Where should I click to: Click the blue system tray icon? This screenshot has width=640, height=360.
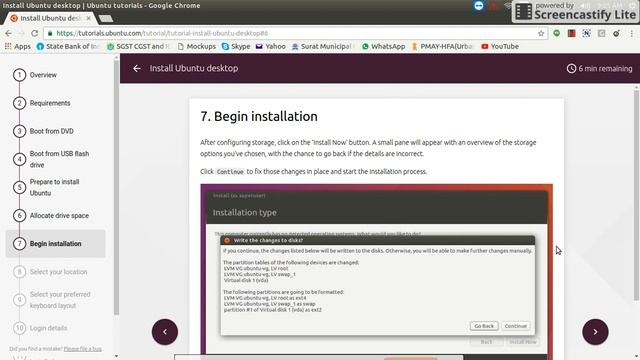point(478,6)
